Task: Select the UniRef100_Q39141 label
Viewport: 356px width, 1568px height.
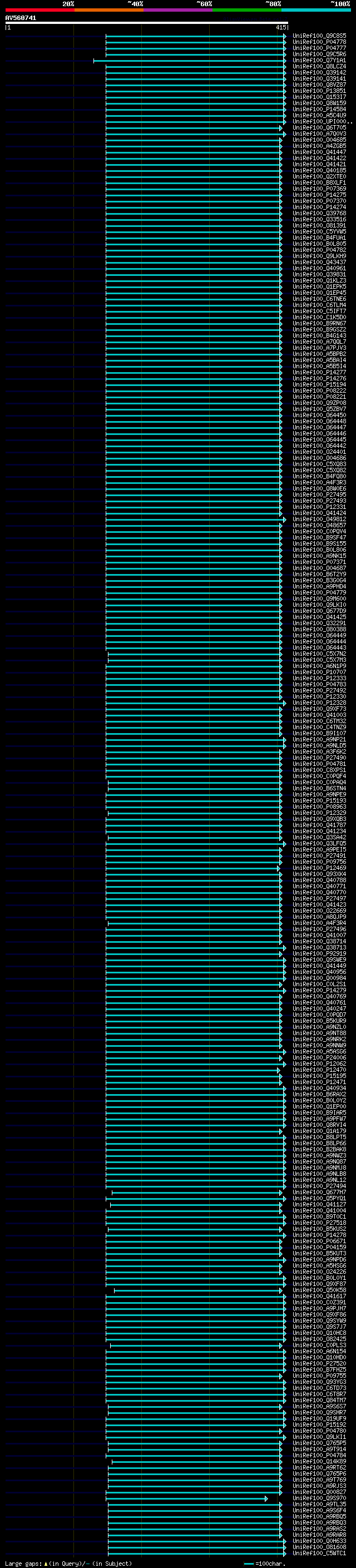Action: 319,78
